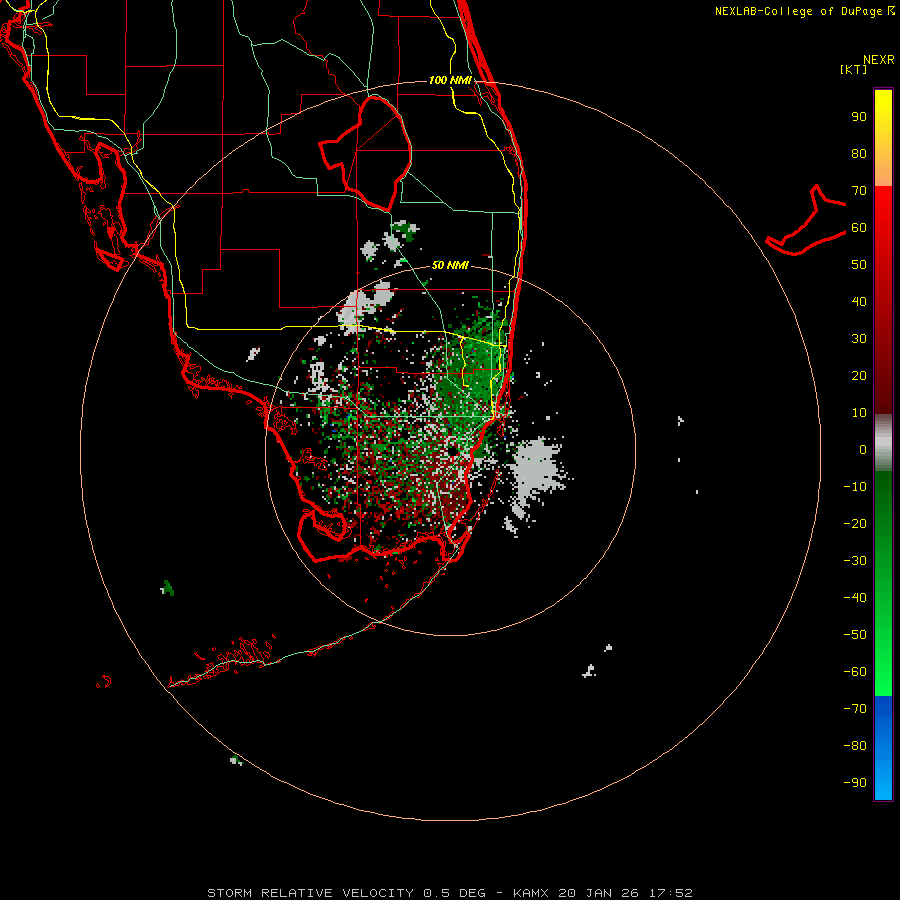Click the NEXR product label

[x=879, y=60]
